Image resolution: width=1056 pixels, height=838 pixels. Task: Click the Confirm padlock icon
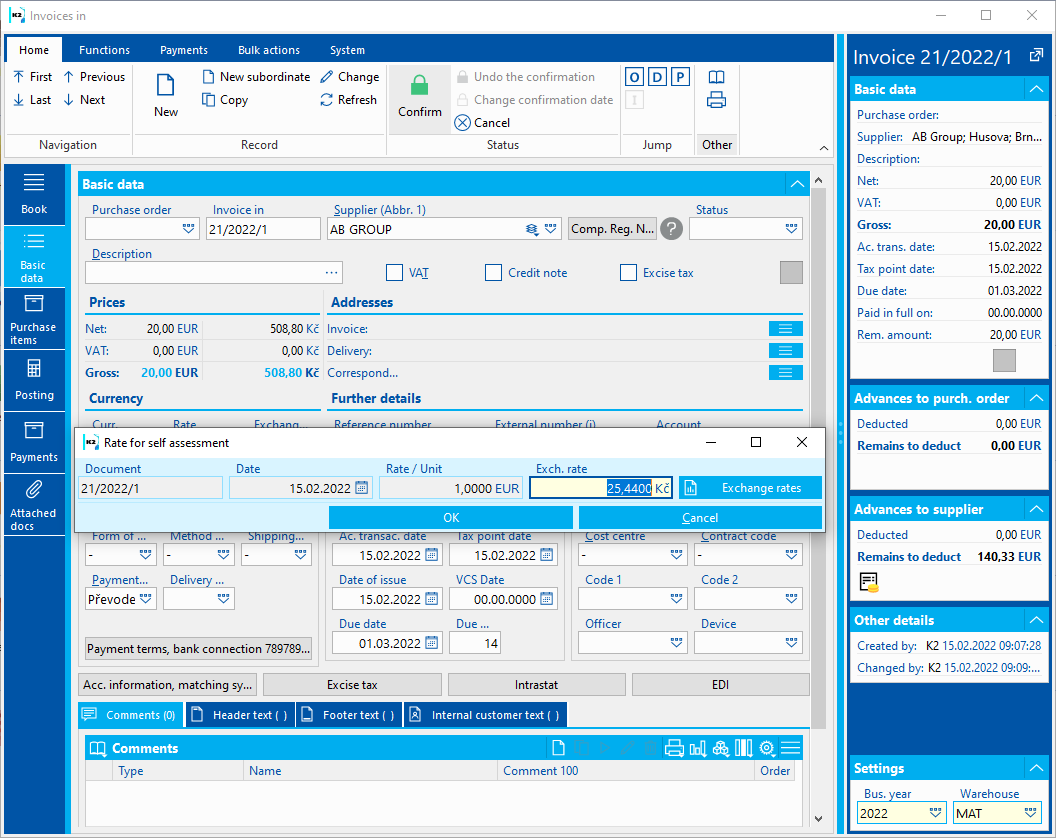click(419, 87)
